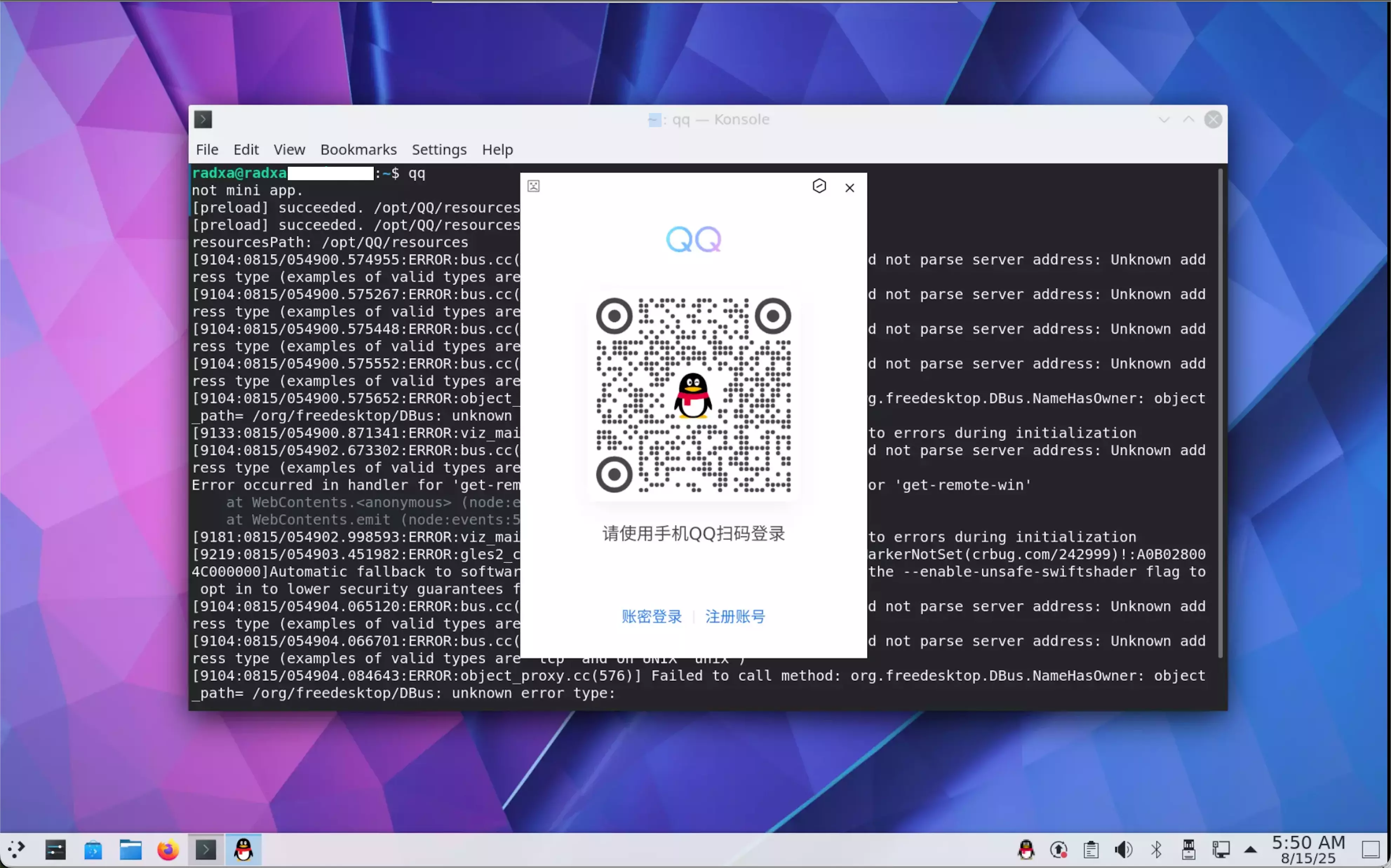Click the QQ login QR code
The image size is (1391, 868).
click(x=693, y=395)
